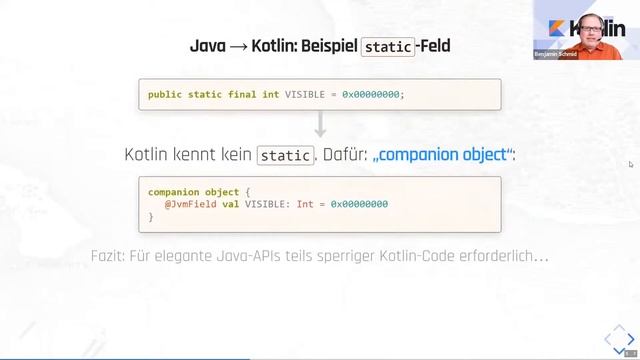Navigate up with the faded up arrow
Image resolution: width=640 pixels, height=360 pixels.
619,328
